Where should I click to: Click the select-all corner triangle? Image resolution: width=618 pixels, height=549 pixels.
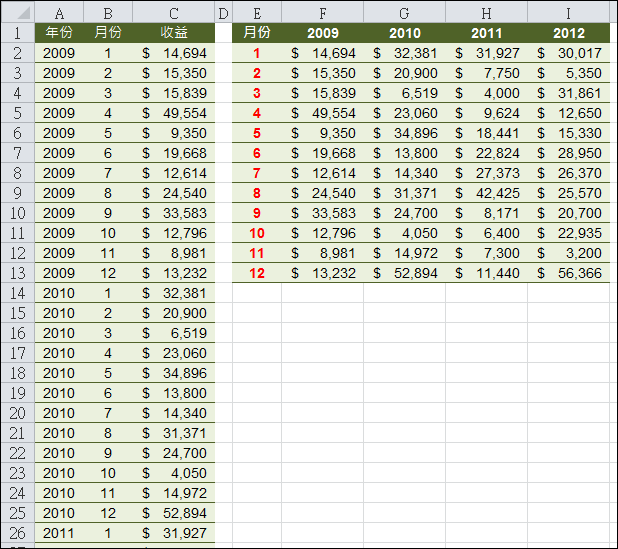click(x=18, y=13)
